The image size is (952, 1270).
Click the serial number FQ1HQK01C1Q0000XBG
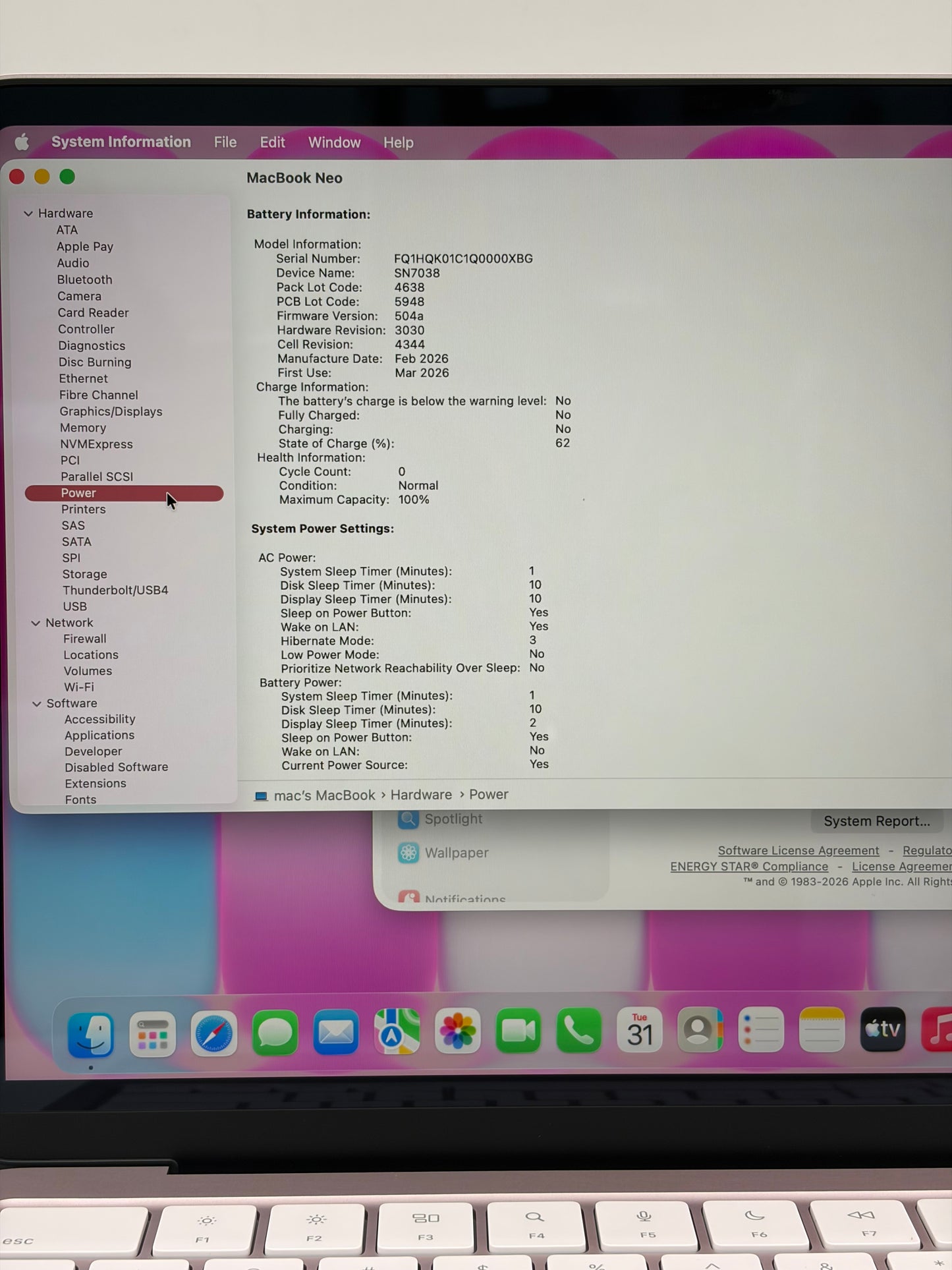coord(463,259)
